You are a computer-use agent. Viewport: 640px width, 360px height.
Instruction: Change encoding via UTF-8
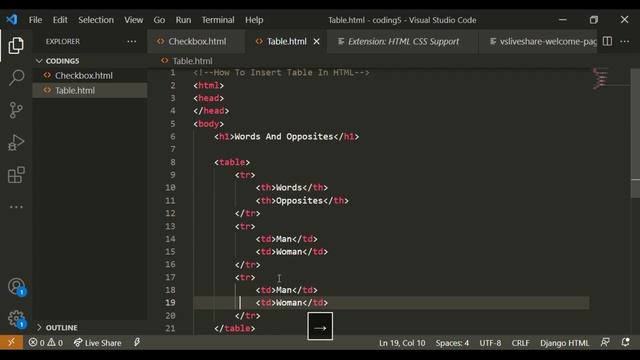pyautogui.click(x=490, y=343)
